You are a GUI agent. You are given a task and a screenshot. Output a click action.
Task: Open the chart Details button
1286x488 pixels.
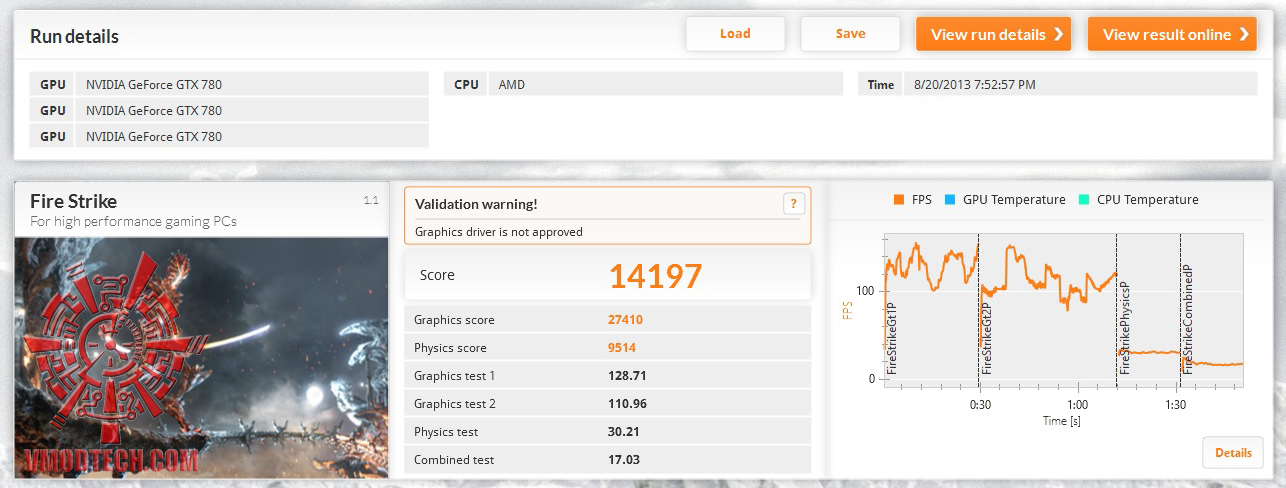(x=1233, y=453)
